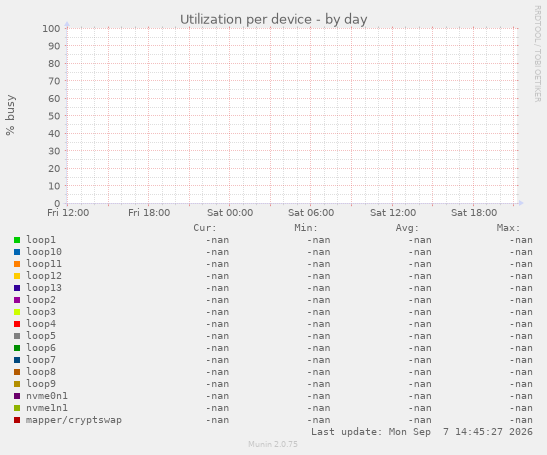
Task: Click the nvme0n1 purple legend swatch
Action: [17, 396]
